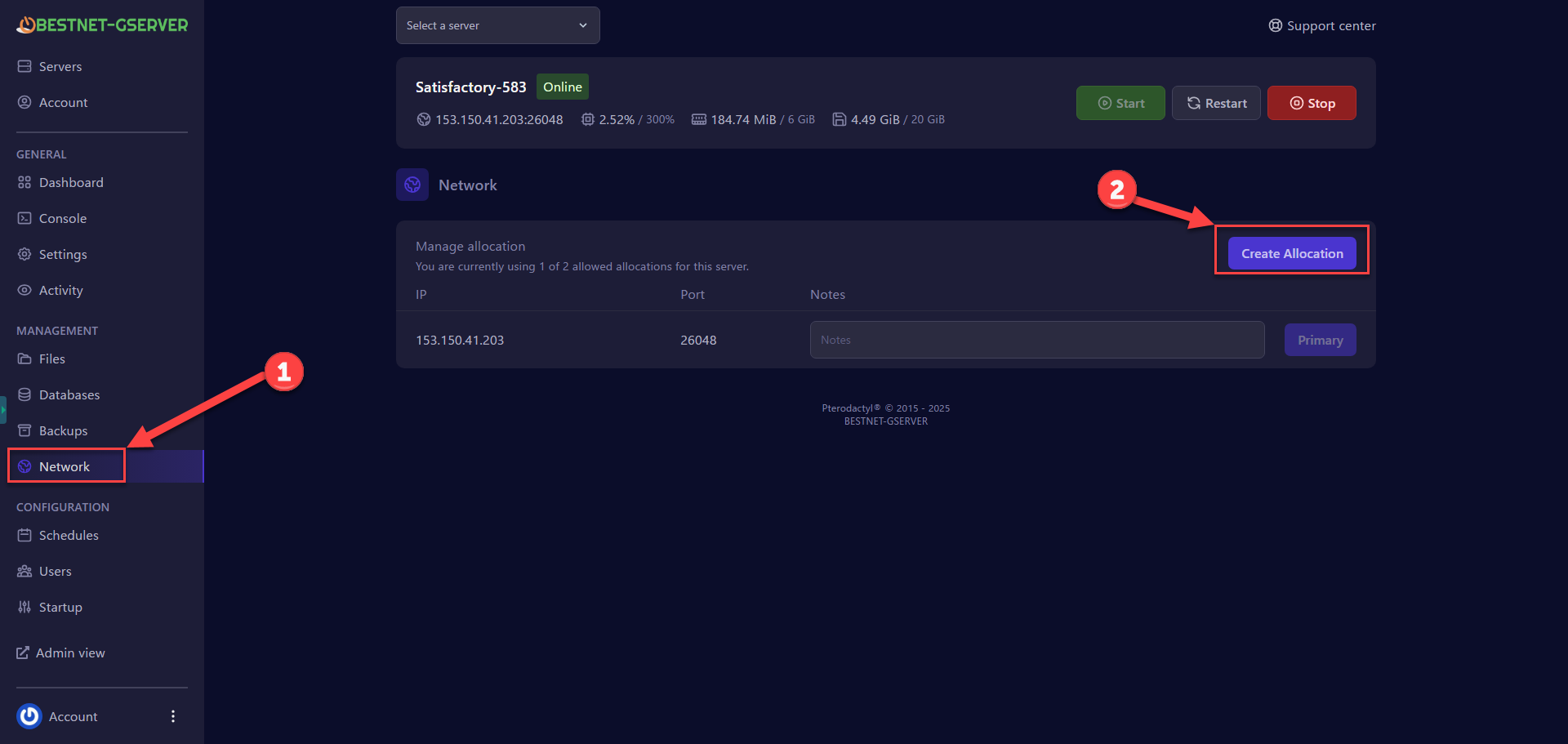Image resolution: width=1568 pixels, height=744 pixels.
Task: Click the Settings gear icon
Action: 24,254
